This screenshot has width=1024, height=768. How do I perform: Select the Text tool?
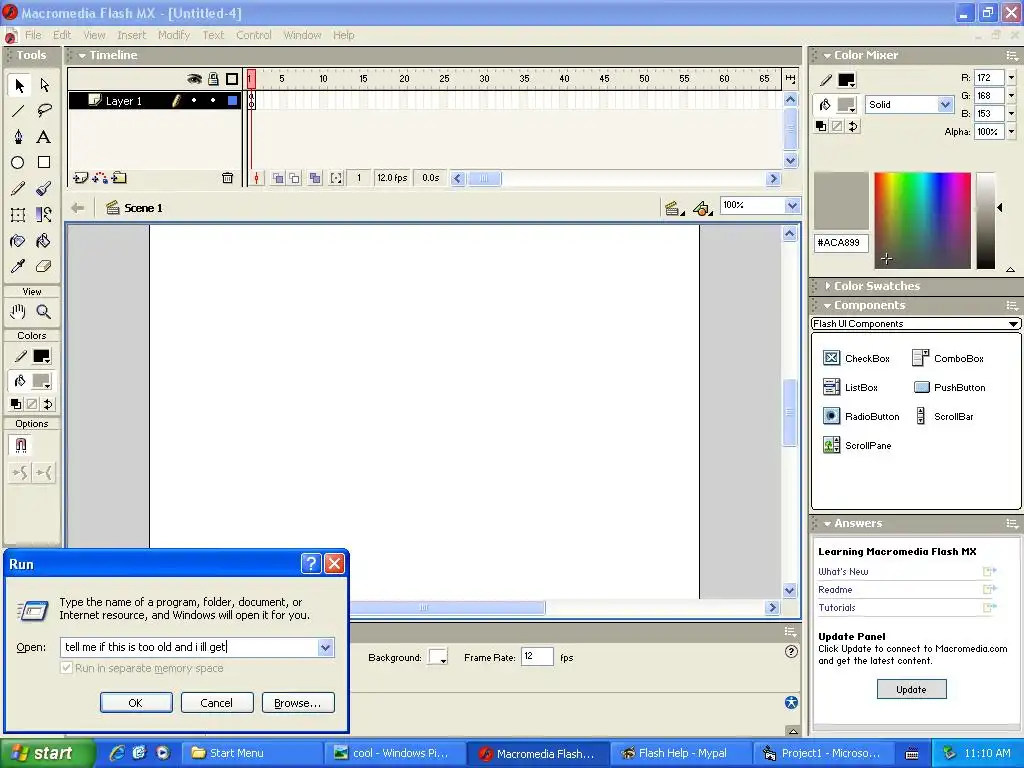click(x=44, y=136)
